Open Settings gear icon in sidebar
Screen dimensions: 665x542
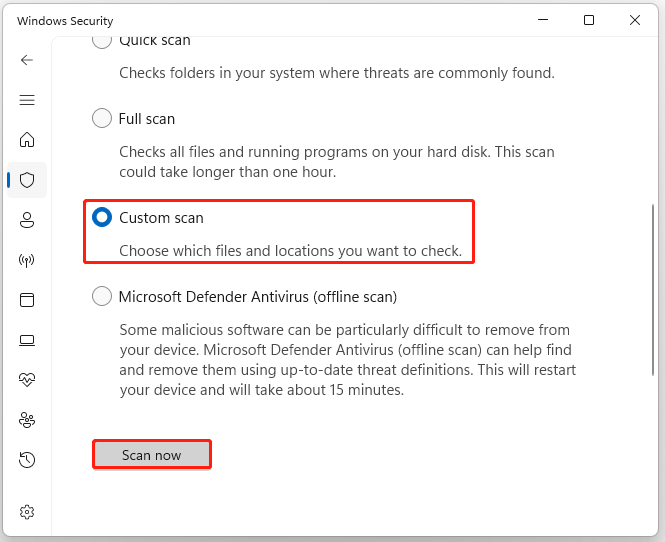[x=27, y=512]
